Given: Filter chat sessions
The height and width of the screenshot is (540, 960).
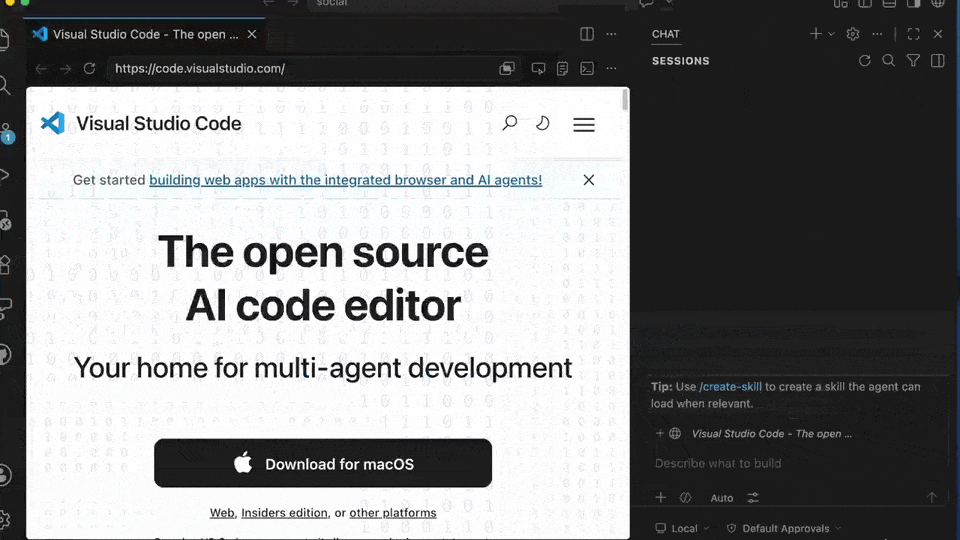Looking at the screenshot, I should click(x=913, y=61).
